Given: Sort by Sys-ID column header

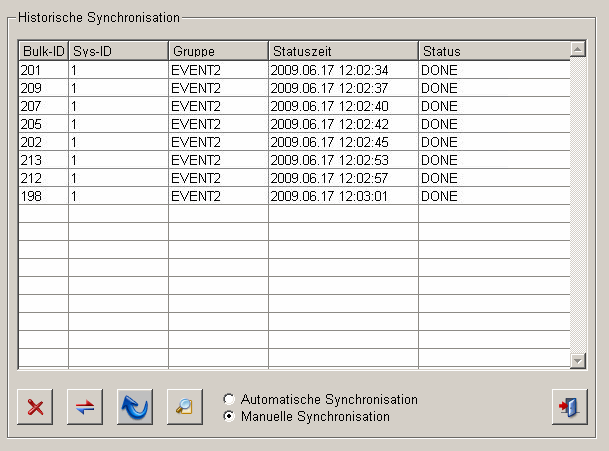Looking at the screenshot, I should click(x=117, y=51).
